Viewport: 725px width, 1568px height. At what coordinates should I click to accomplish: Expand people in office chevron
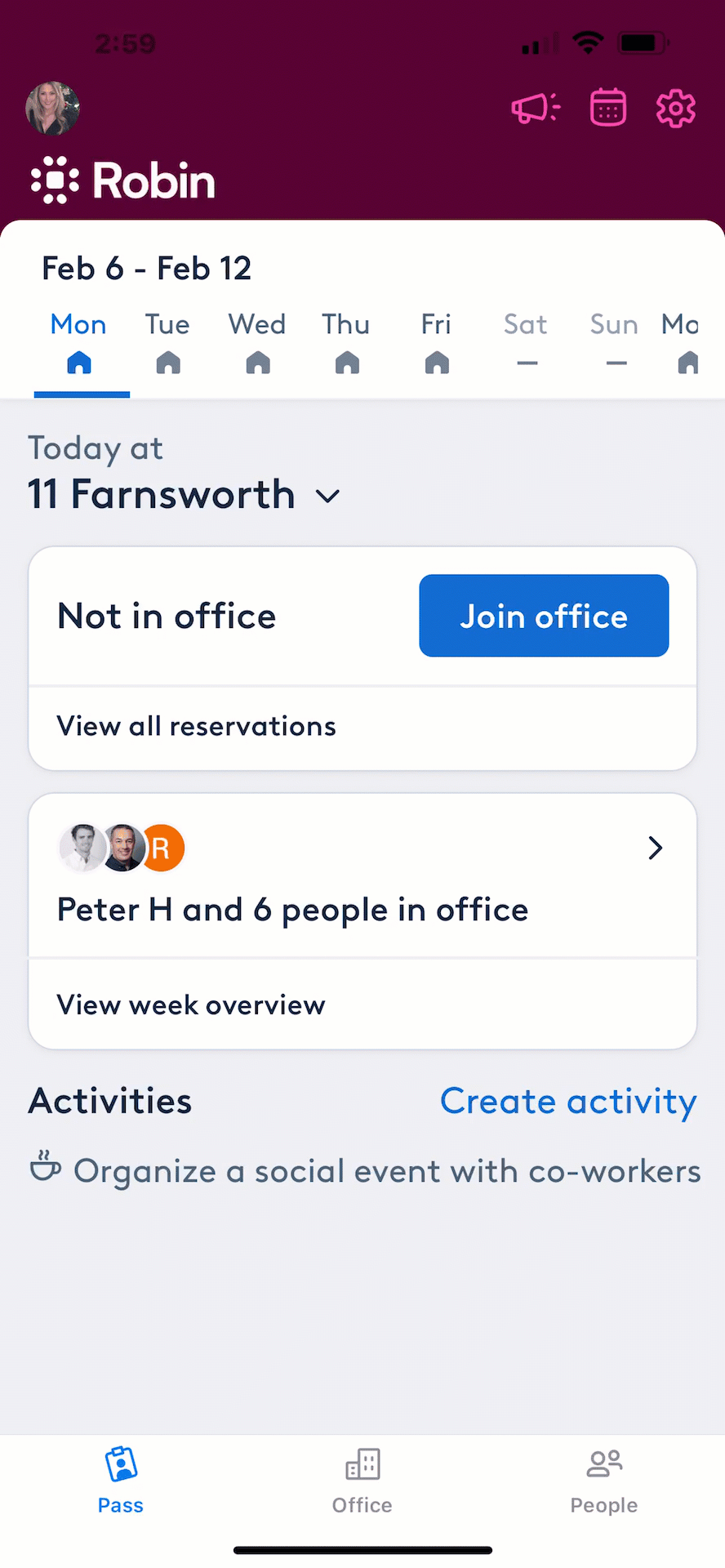point(655,848)
